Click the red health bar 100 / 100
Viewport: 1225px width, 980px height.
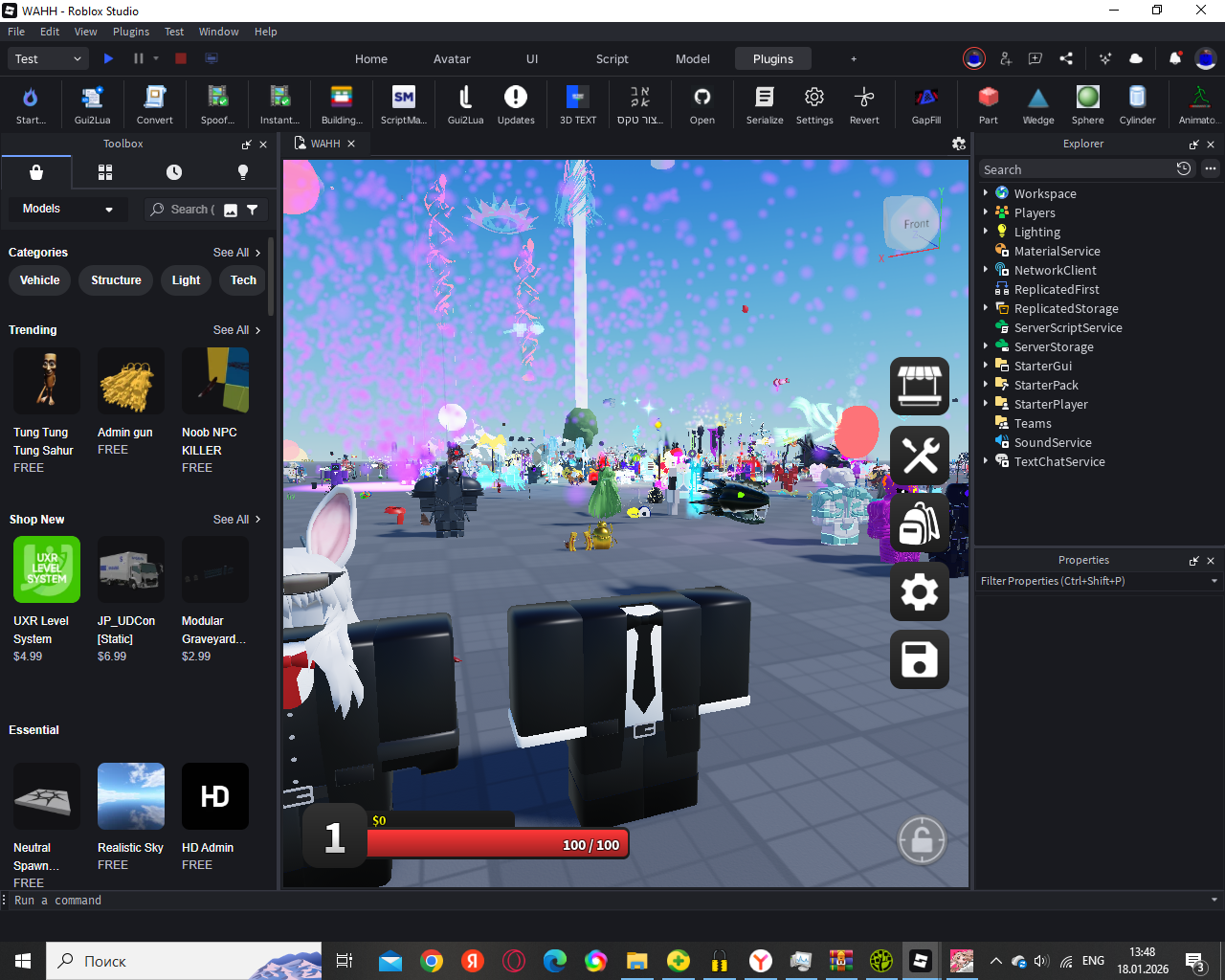[497, 844]
